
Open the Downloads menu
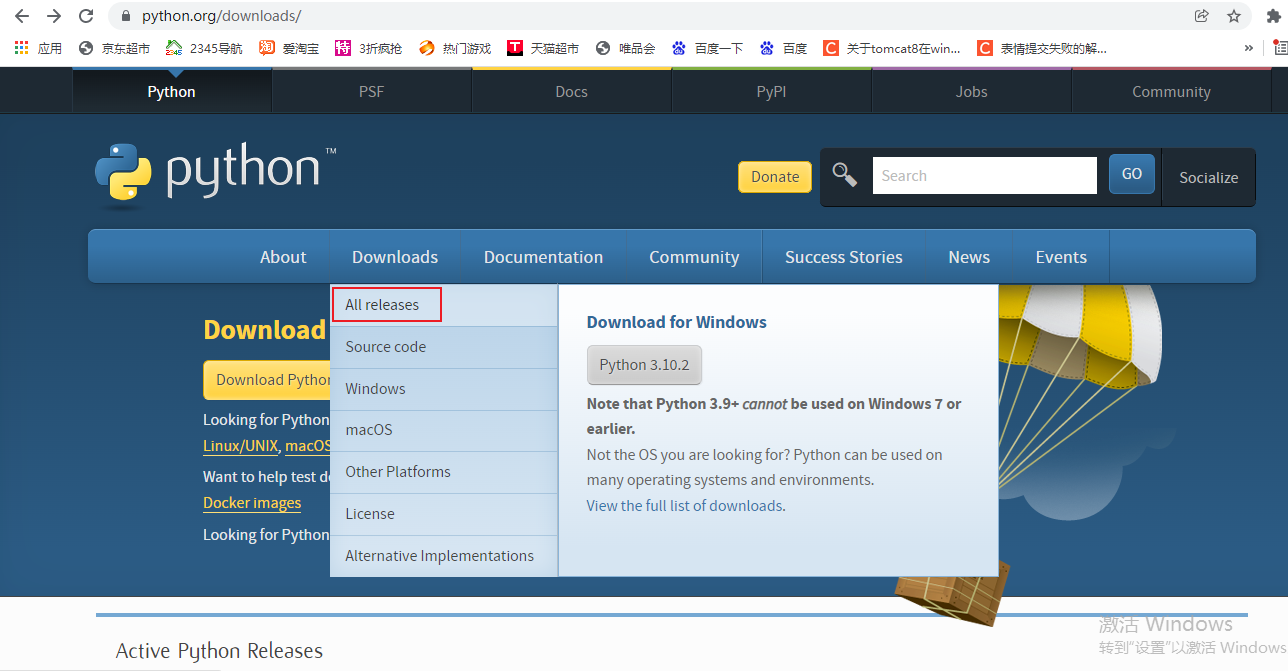click(x=395, y=257)
